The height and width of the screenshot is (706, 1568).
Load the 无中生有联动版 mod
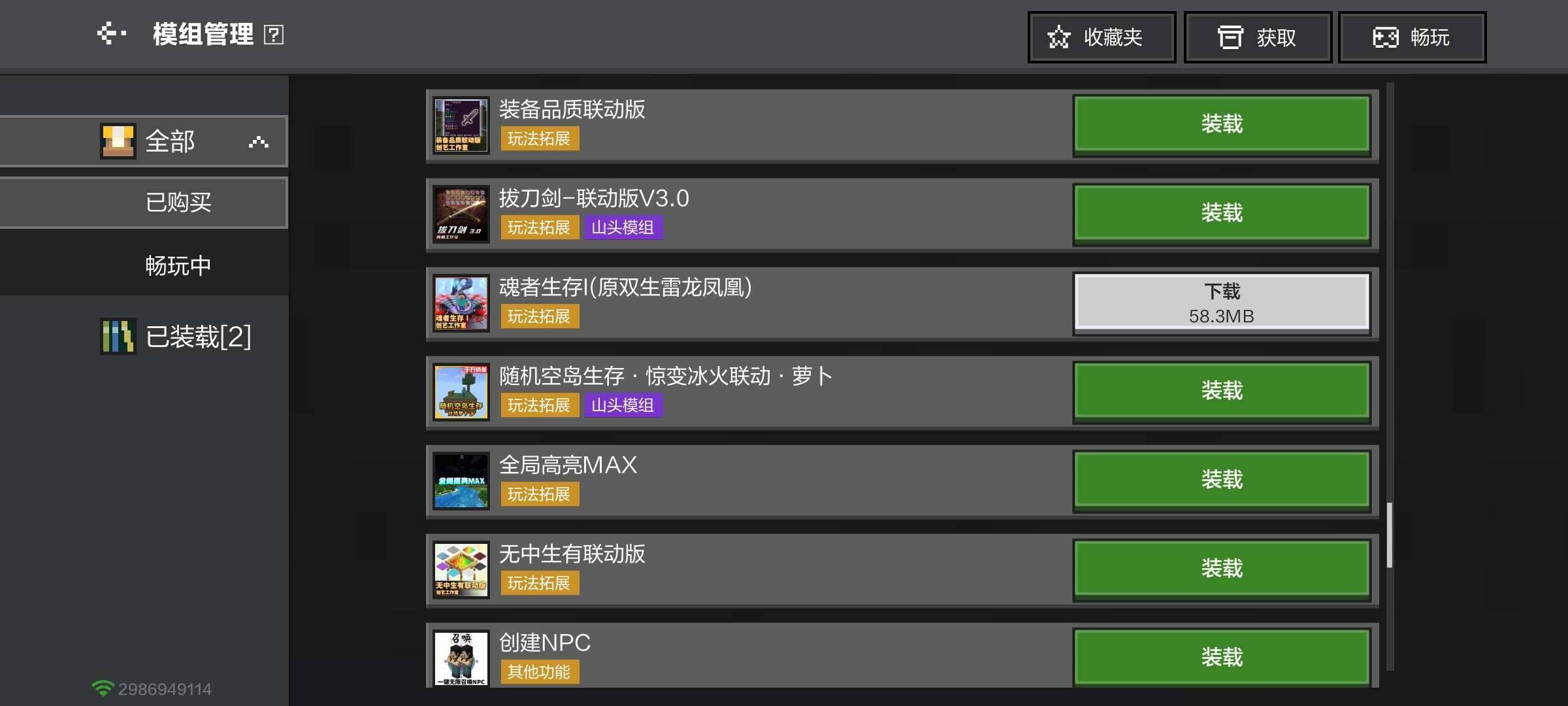[x=1222, y=569]
